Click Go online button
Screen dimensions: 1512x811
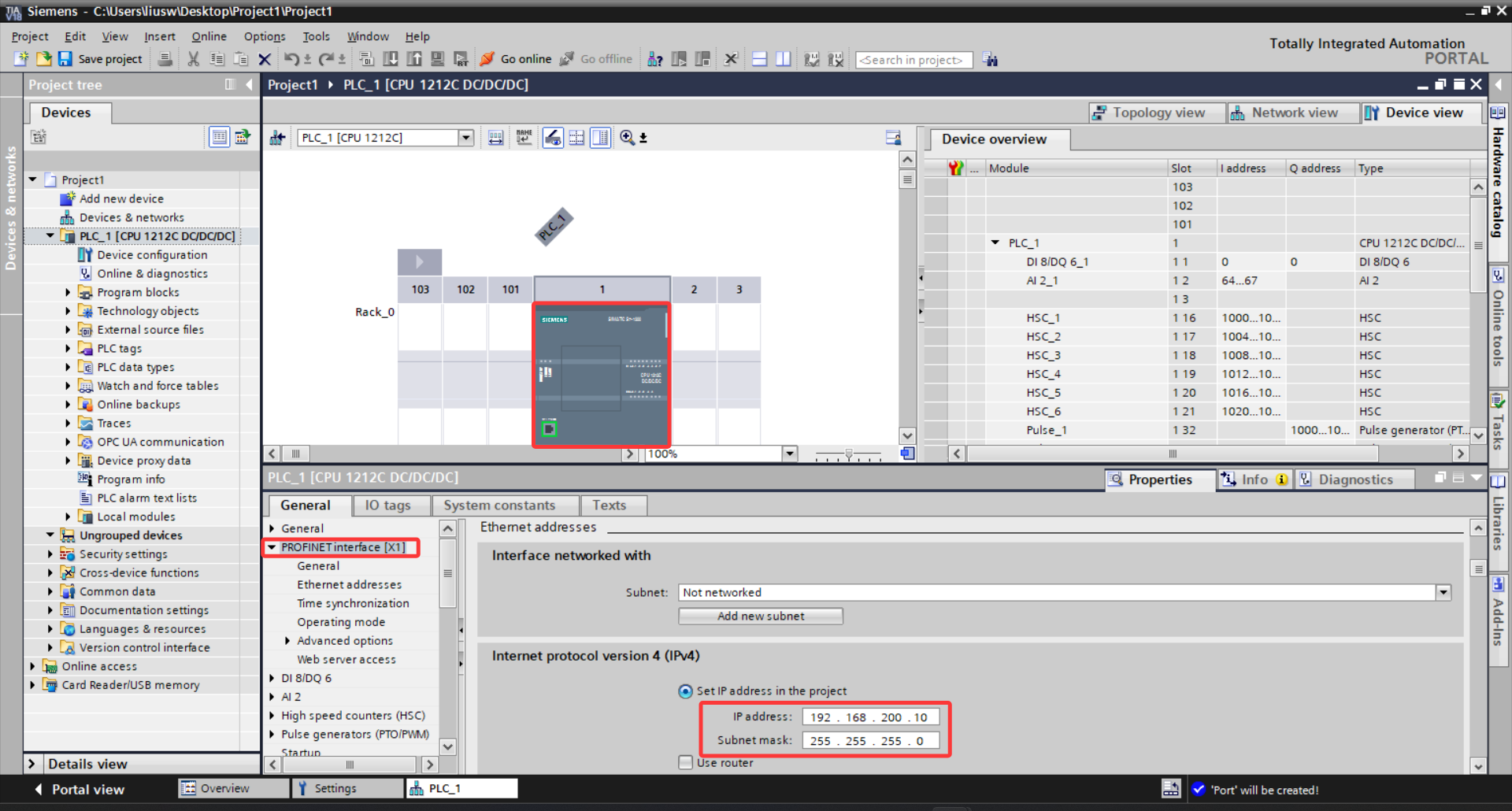pos(516,59)
